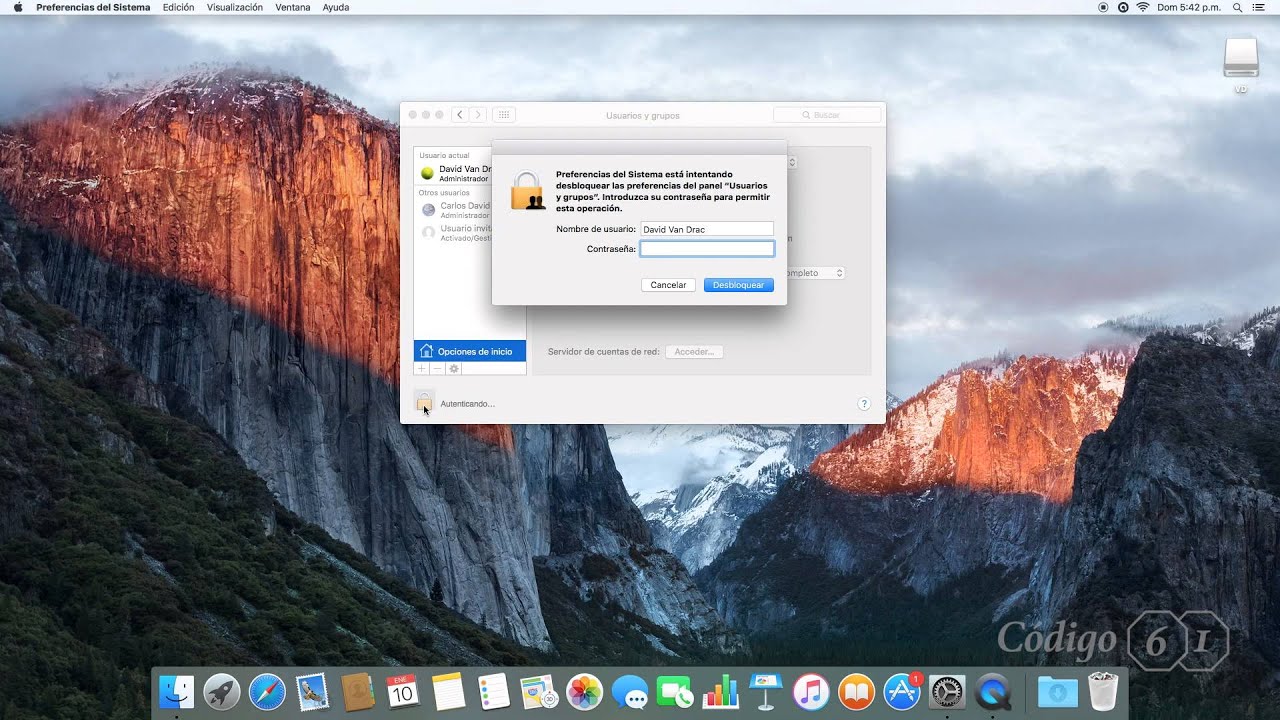Go back with the left chevron
This screenshot has height=720, width=1280.
pos(460,115)
